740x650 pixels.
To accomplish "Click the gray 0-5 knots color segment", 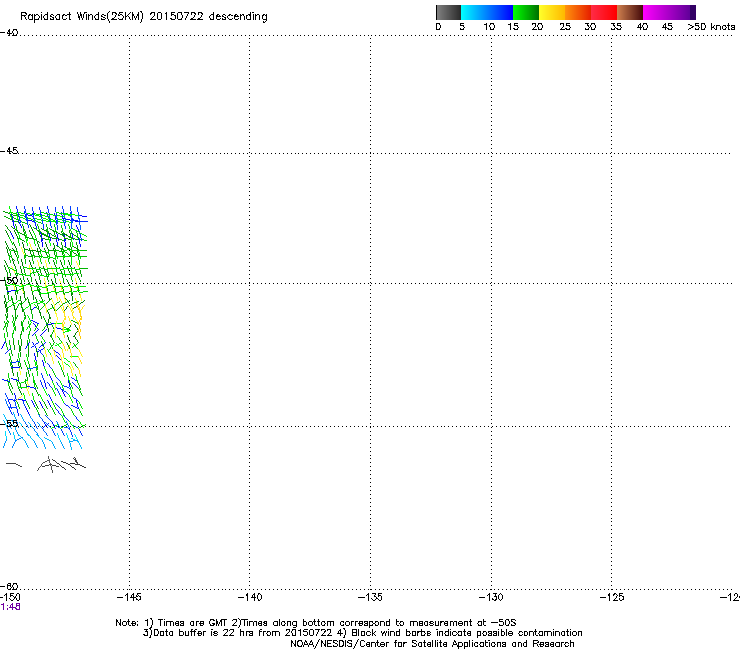I will click(448, 12).
